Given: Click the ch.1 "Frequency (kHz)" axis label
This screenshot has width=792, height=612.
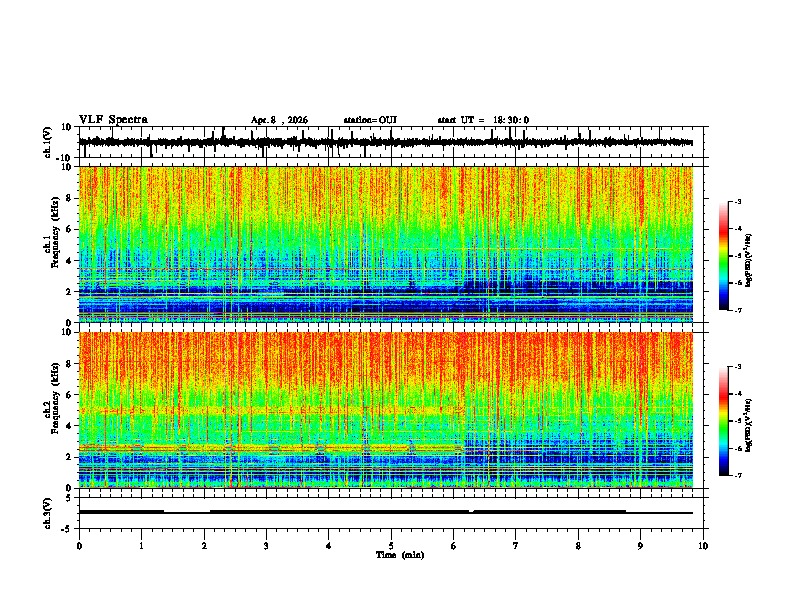Looking at the screenshot, I should [x=55, y=233].
